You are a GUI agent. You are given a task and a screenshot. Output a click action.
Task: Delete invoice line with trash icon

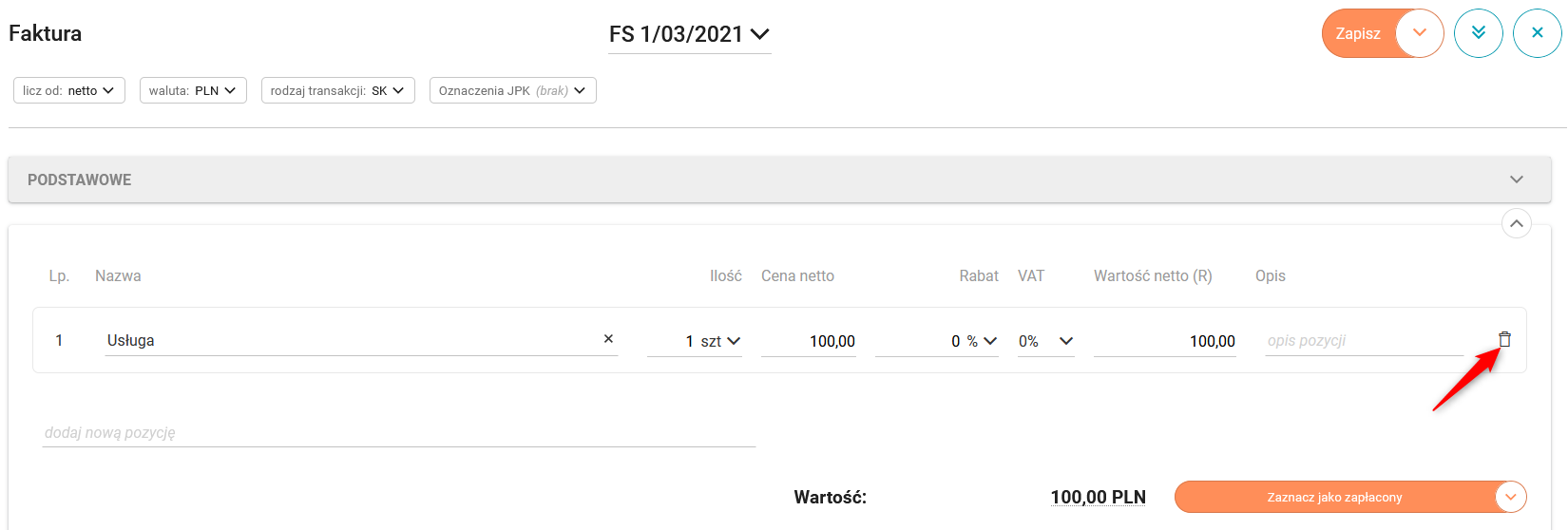(1504, 339)
